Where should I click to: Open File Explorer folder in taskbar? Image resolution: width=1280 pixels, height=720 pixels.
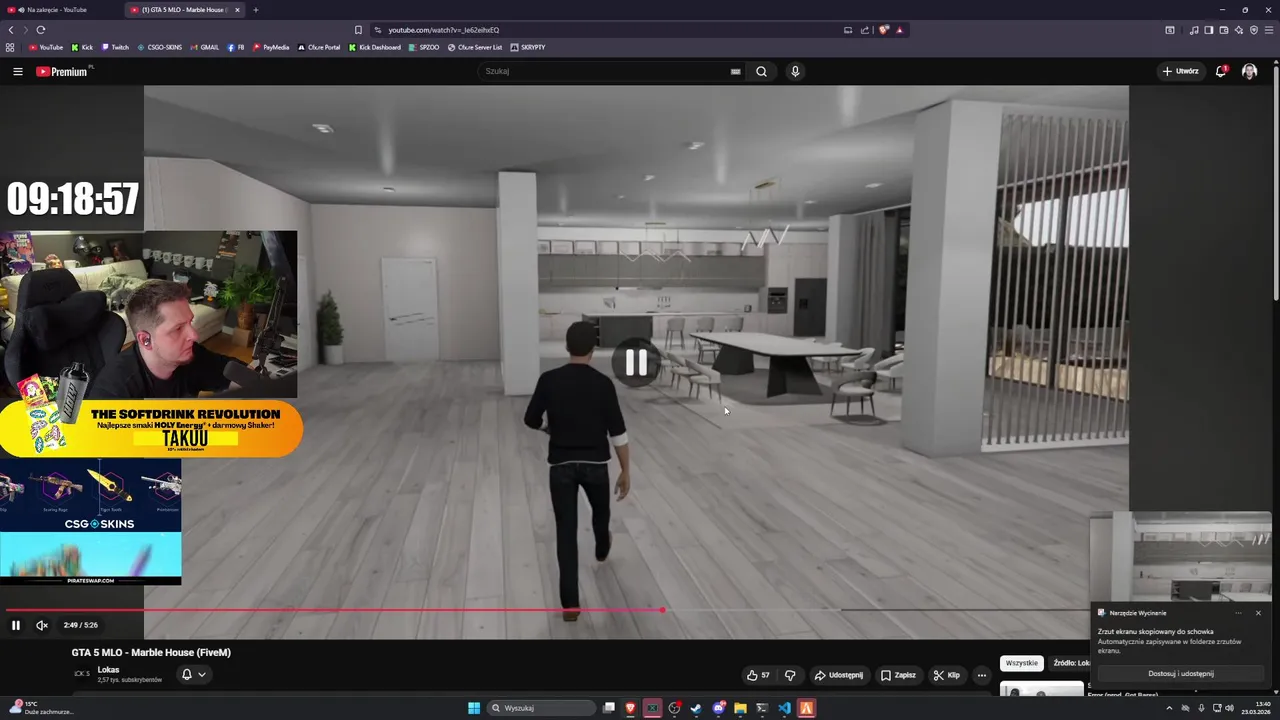pyautogui.click(x=740, y=708)
